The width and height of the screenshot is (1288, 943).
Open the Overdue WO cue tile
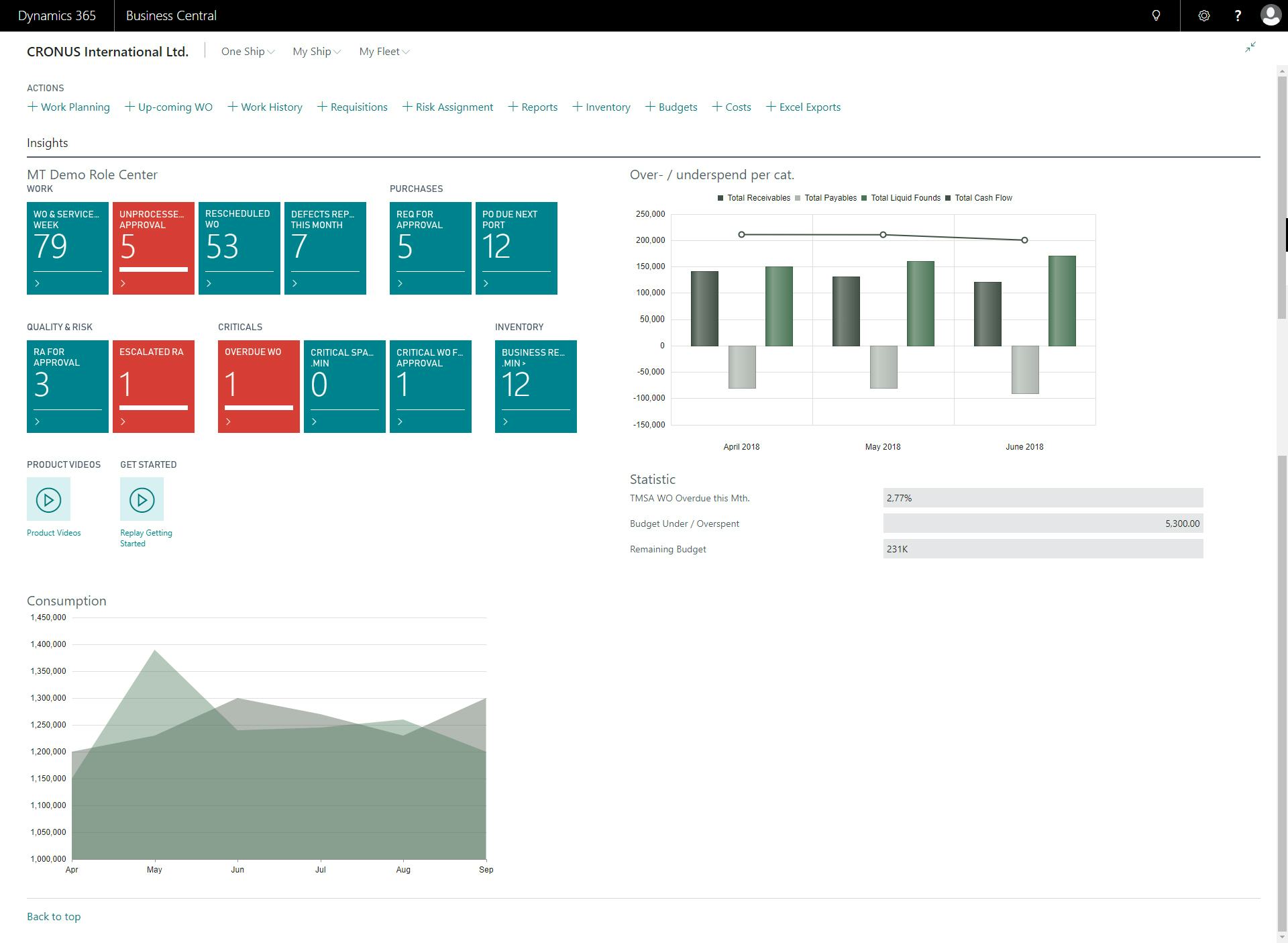click(x=258, y=386)
